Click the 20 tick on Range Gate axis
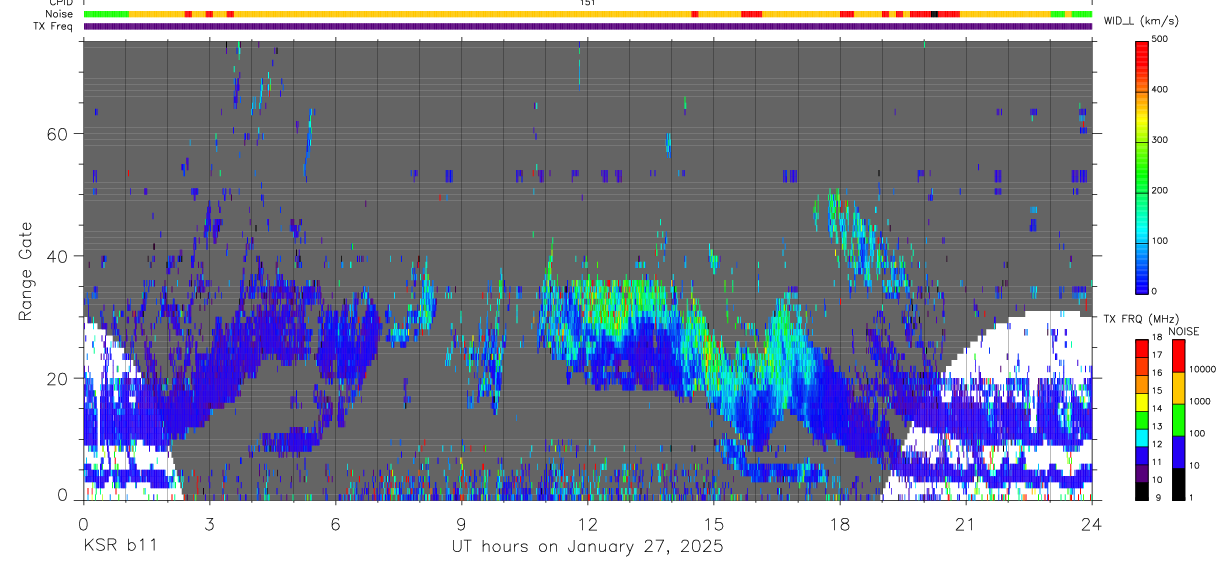Screen dimensions: 1228x567 click(56, 378)
